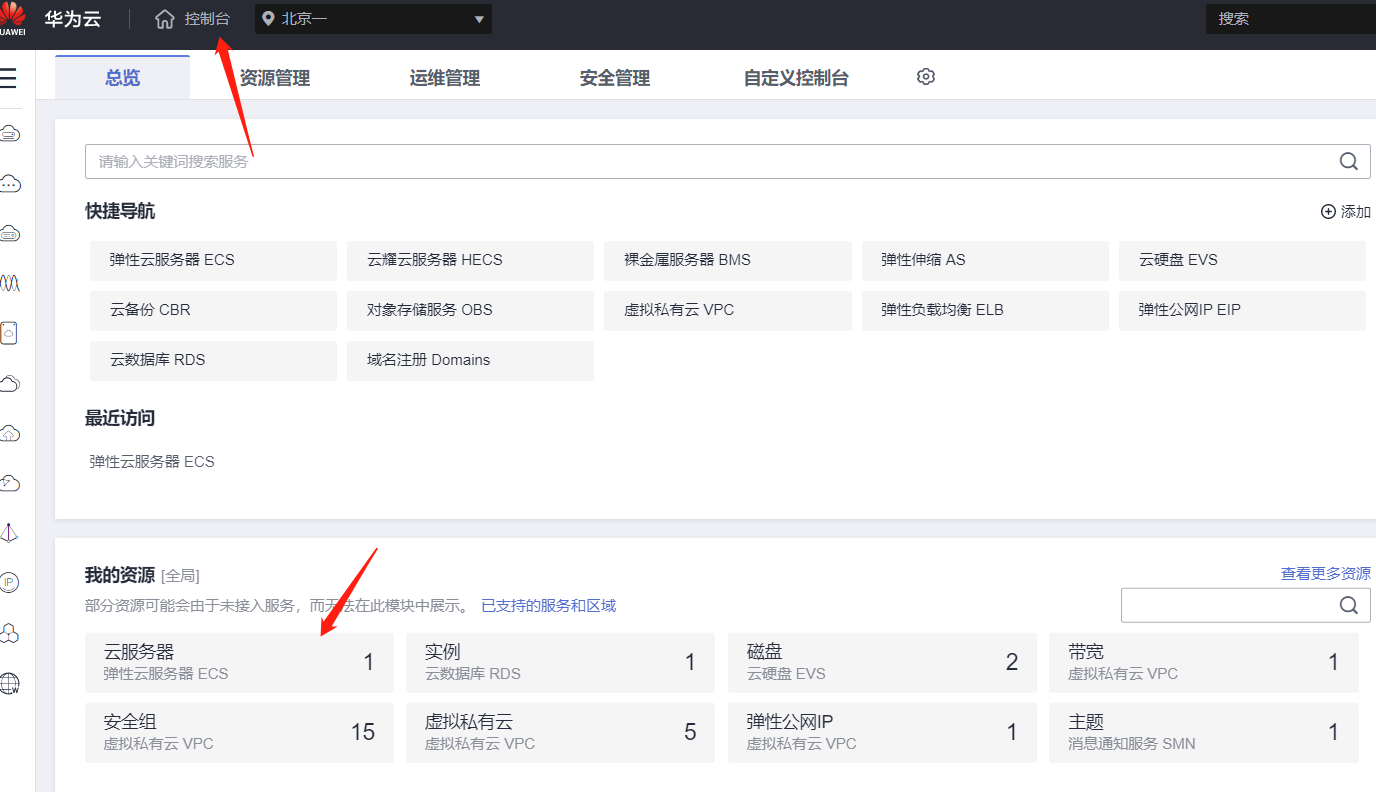Open 弹性云服务器 ECS under 最近访问

tap(152, 462)
